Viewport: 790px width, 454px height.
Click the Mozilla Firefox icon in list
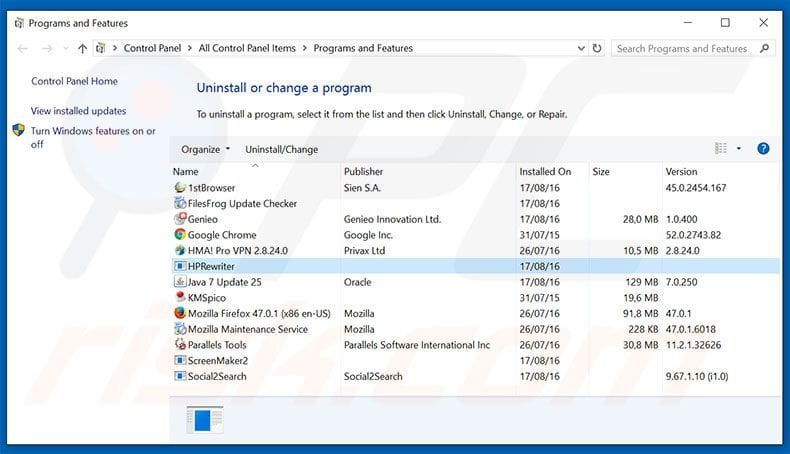coord(180,313)
